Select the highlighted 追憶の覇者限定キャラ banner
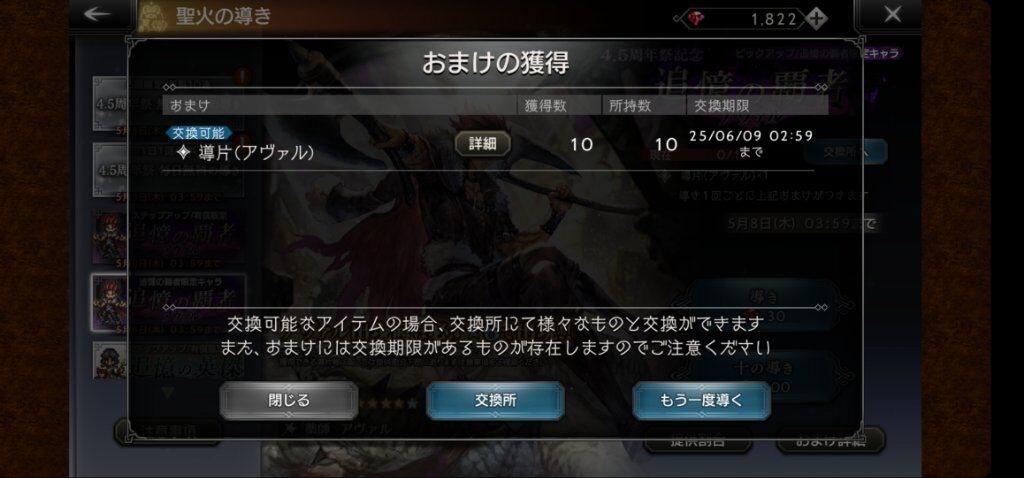Viewport: 1024px width, 478px height. point(110,303)
